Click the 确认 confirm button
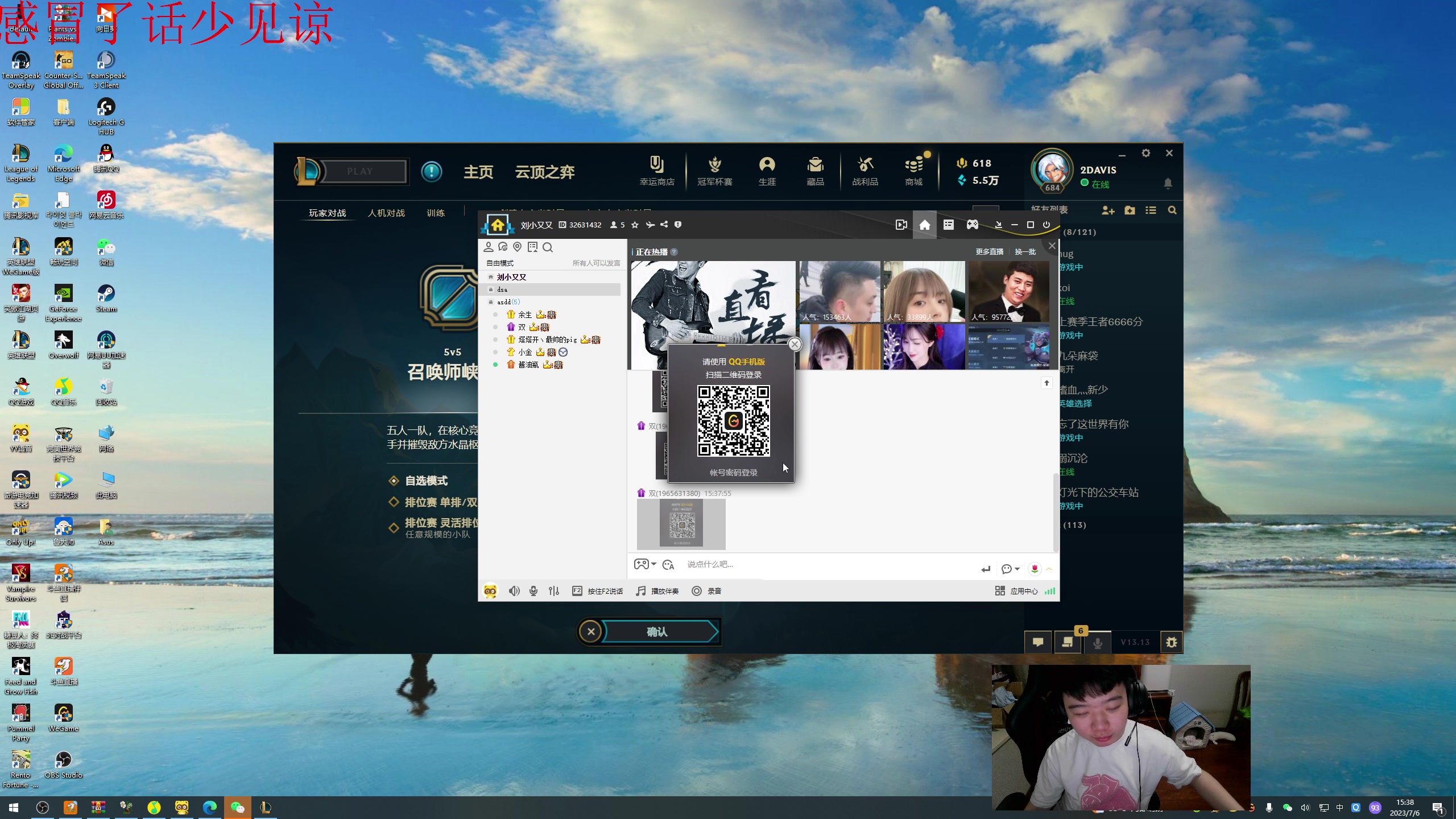The height and width of the screenshot is (819, 1456). [x=657, y=632]
